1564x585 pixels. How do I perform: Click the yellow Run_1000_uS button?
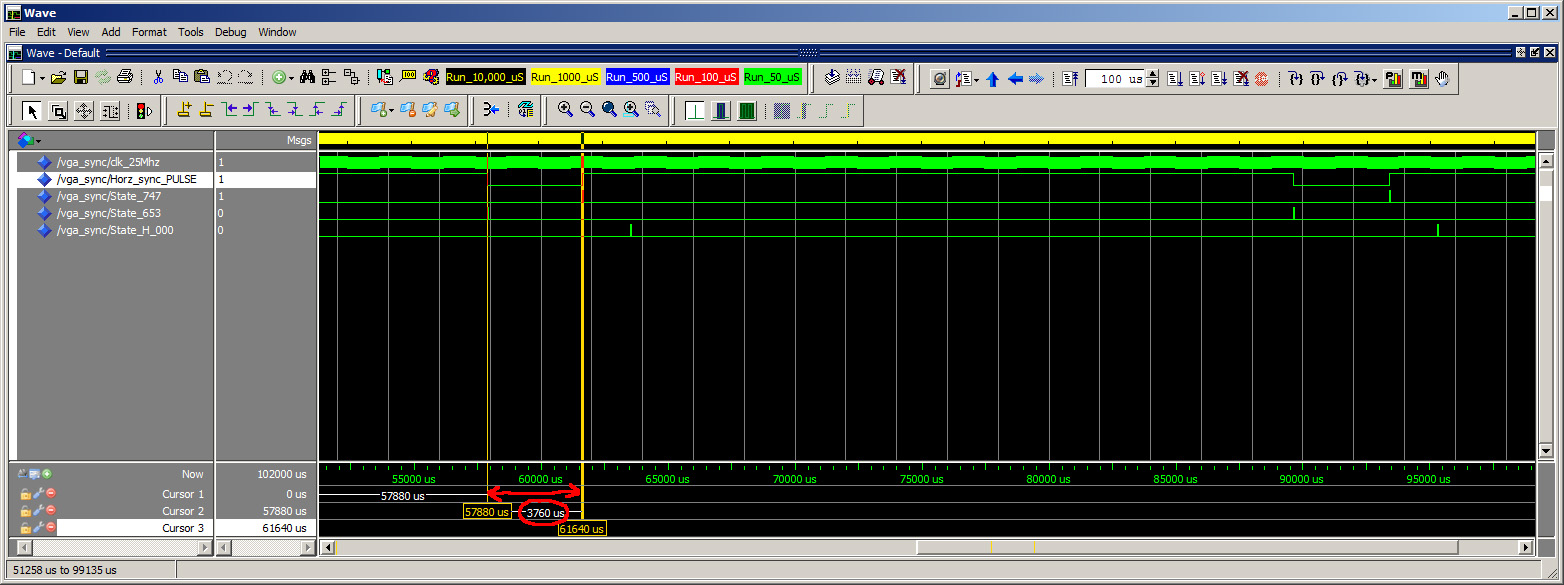566,77
